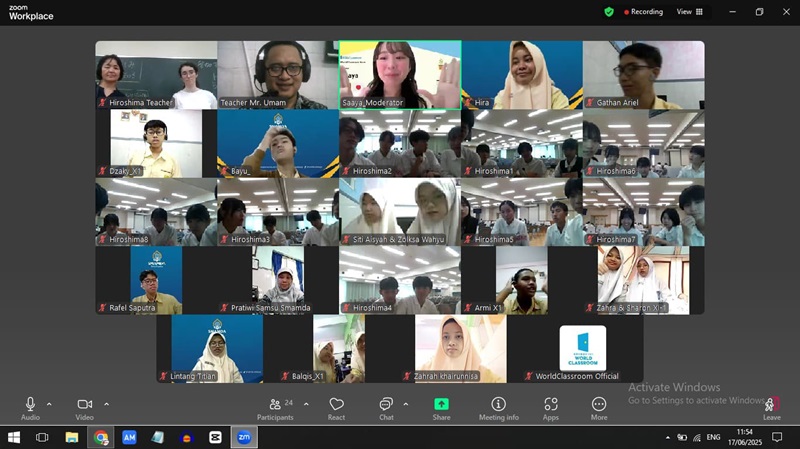
Task: Select the Hiroshima6 video tile
Action: (644, 143)
